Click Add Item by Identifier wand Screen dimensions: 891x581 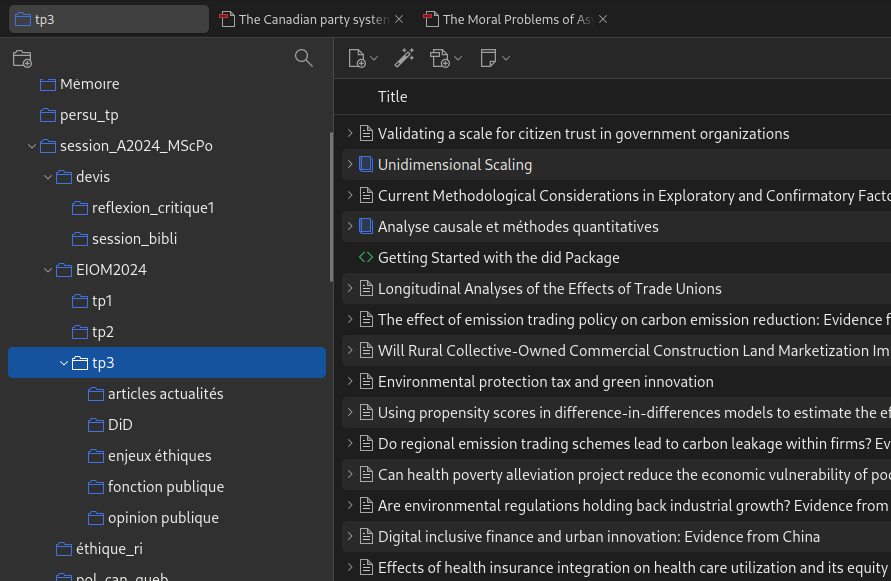404,59
